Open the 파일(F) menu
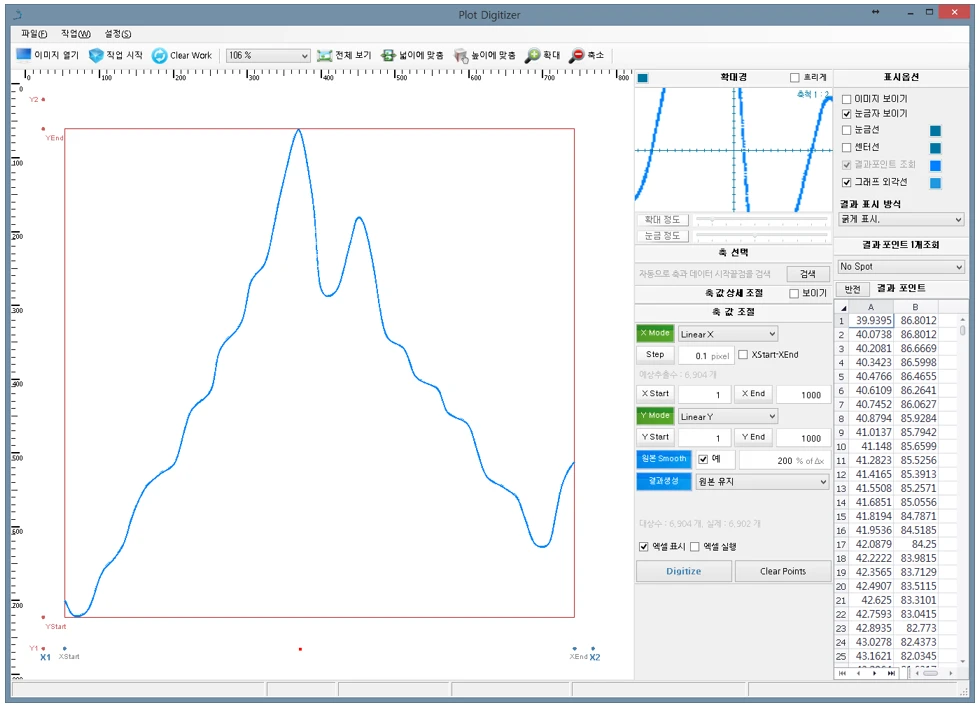 [34, 34]
